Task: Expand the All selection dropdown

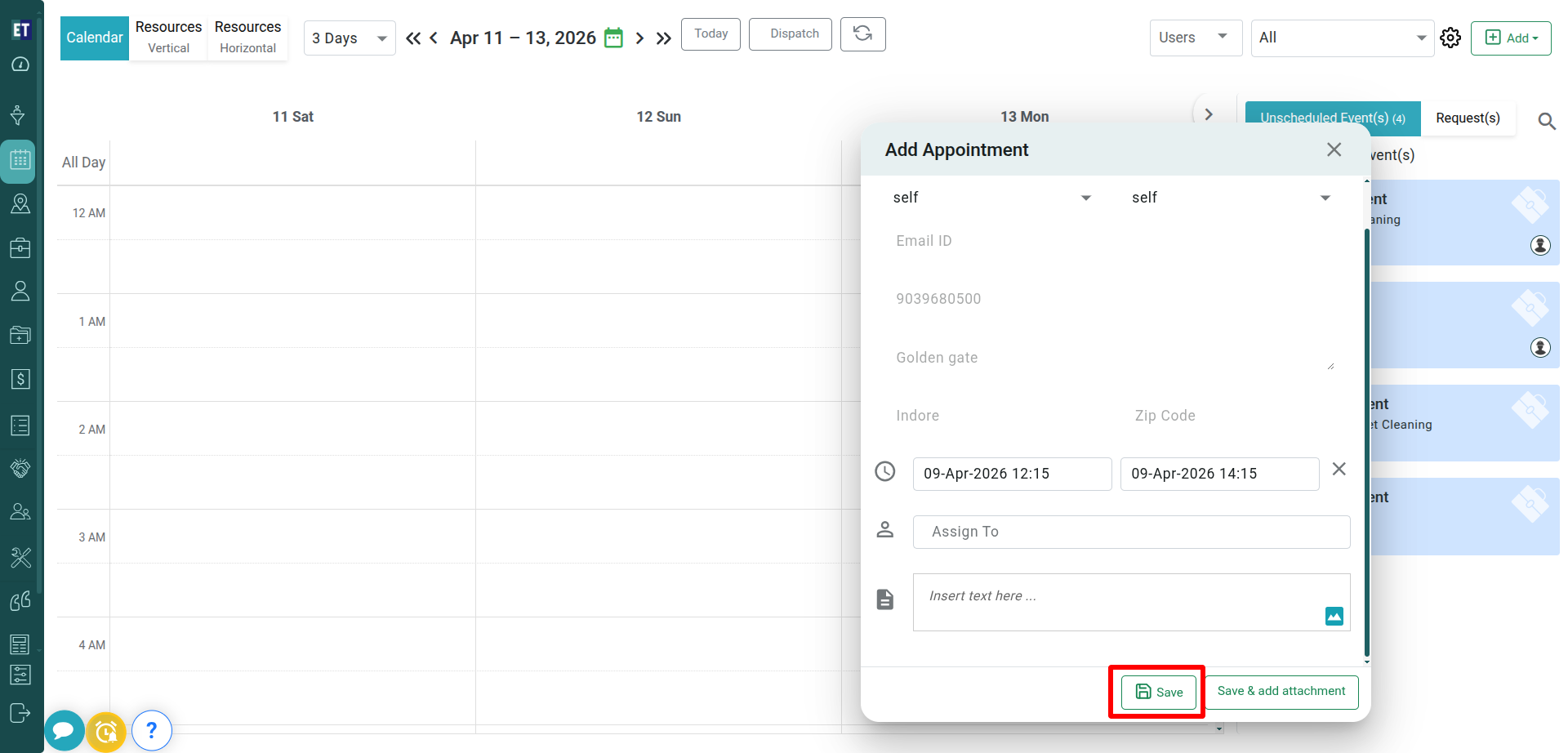Action: click(1342, 38)
